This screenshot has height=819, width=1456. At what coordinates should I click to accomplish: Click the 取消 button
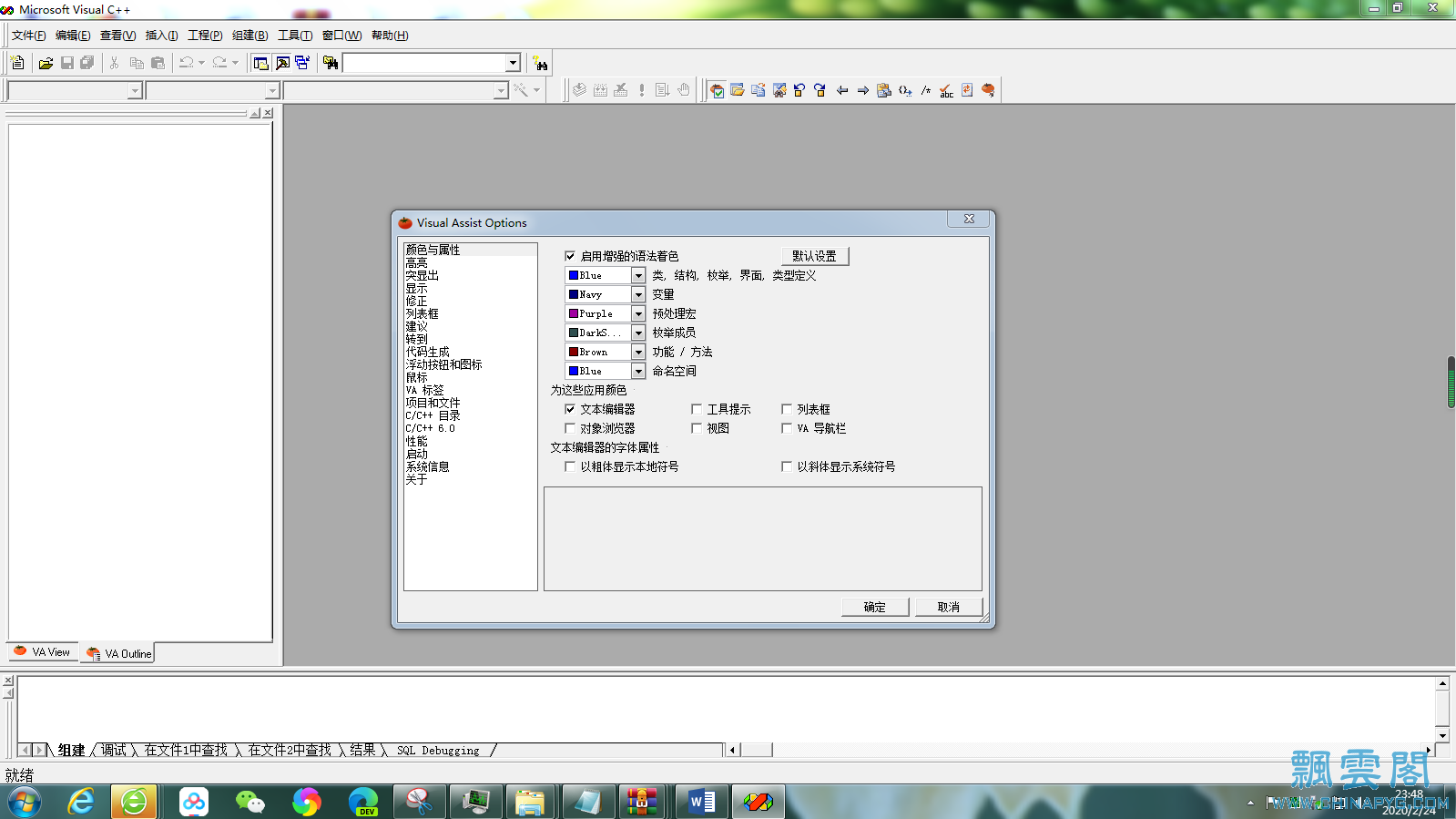949,607
